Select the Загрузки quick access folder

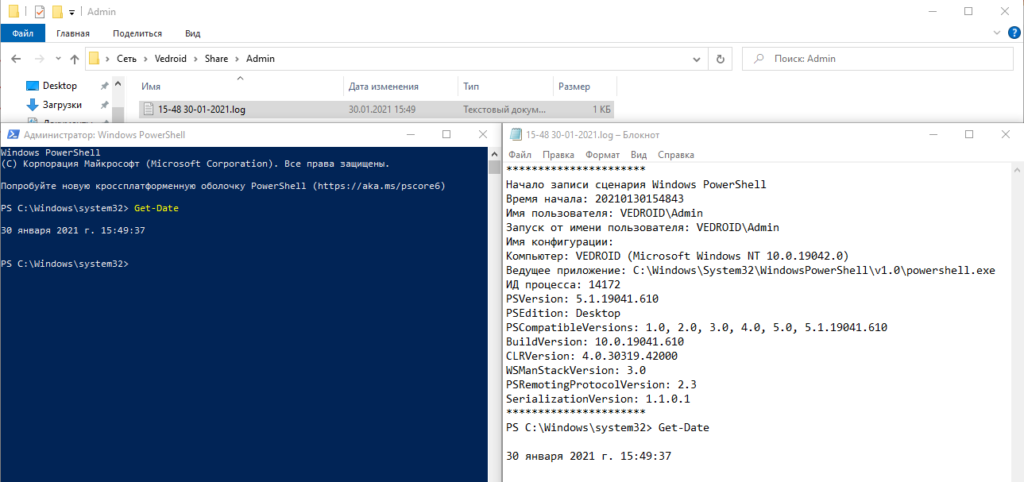pyautogui.click(x=62, y=105)
